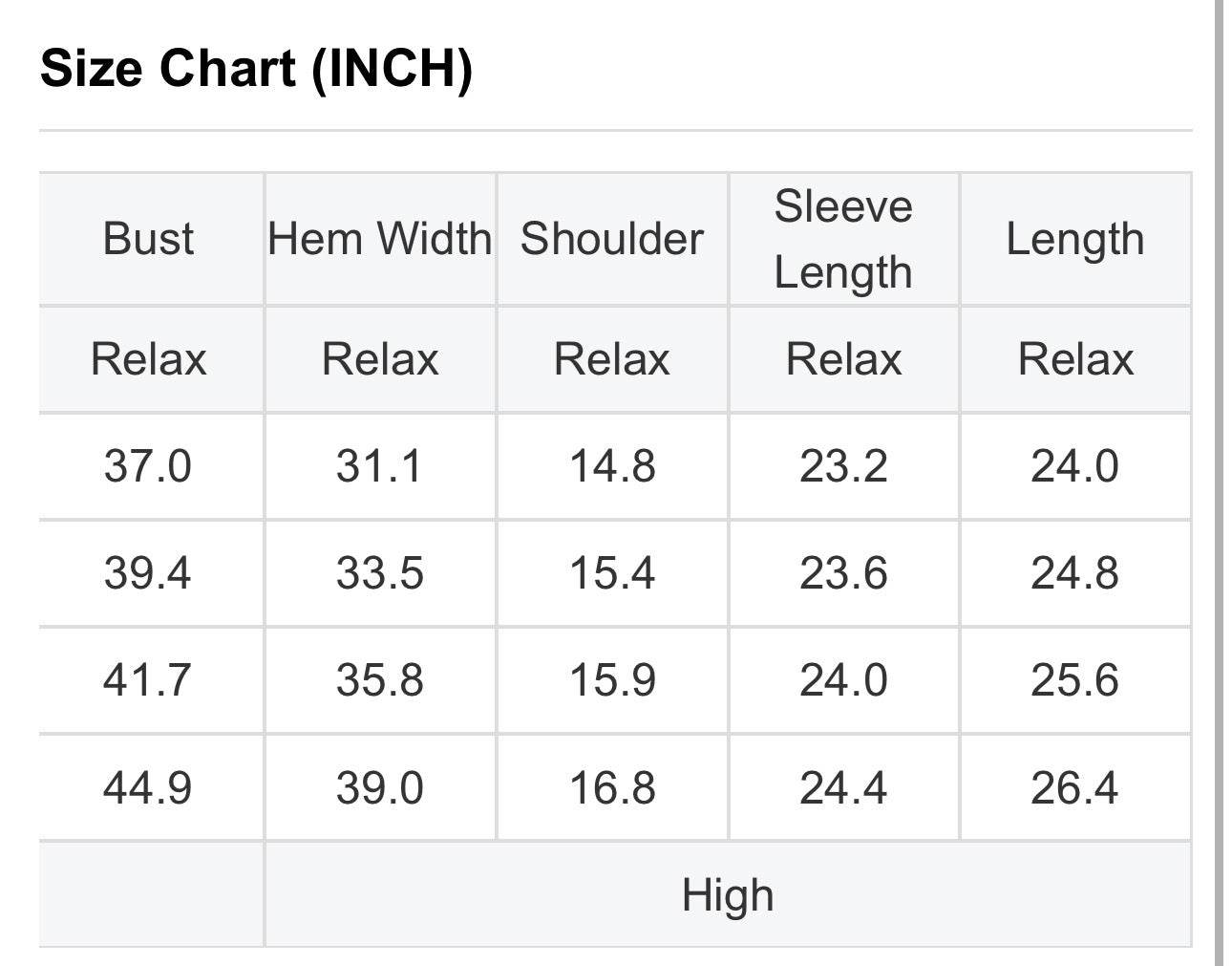Image resolution: width=1232 pixels, height=966 pixels.
Task: Select the Length column header
Action: 1075,240
